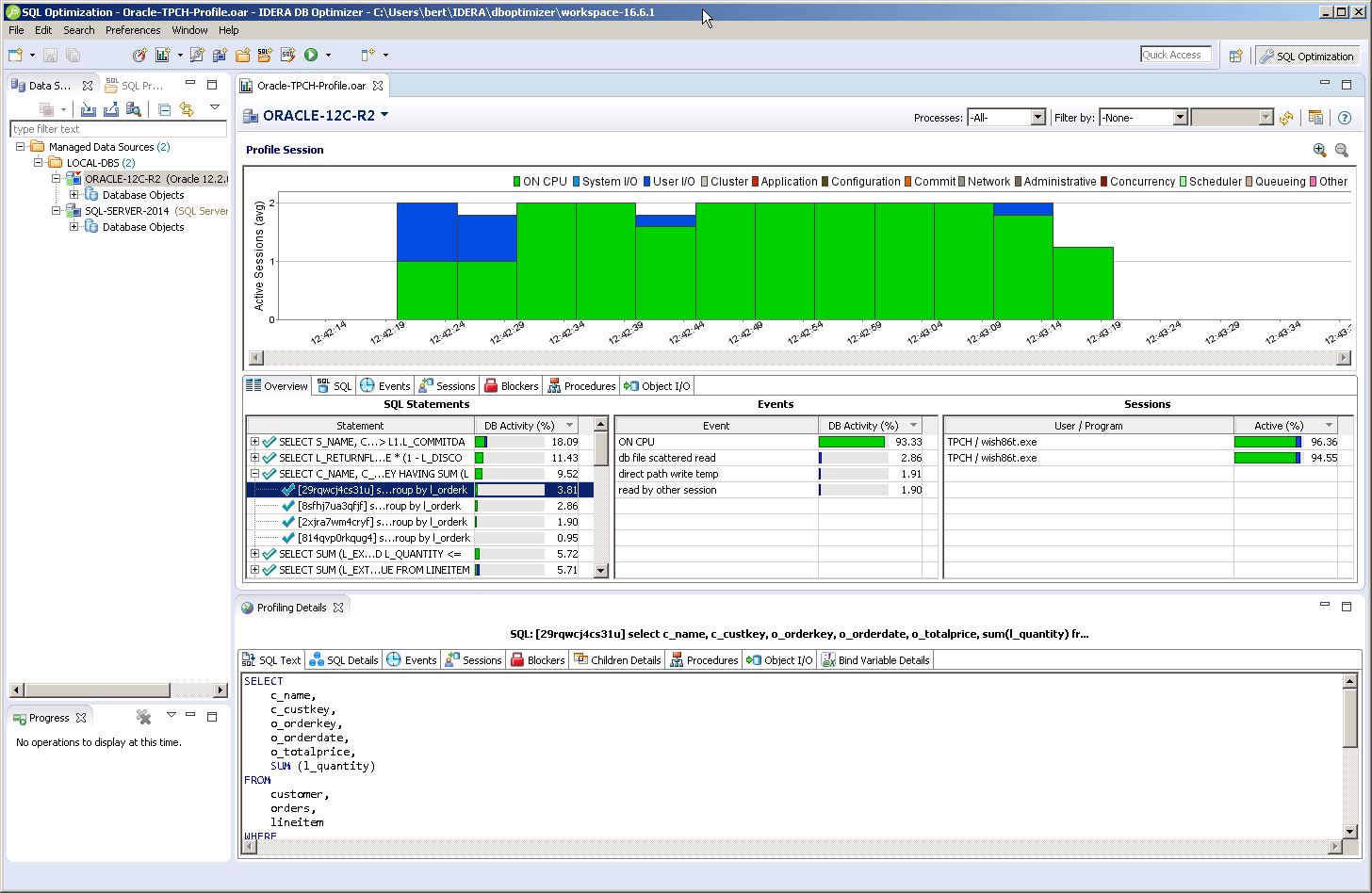Click the new bookmark toolbar icon
The image size is (1372, 893).
click(368, 56)
